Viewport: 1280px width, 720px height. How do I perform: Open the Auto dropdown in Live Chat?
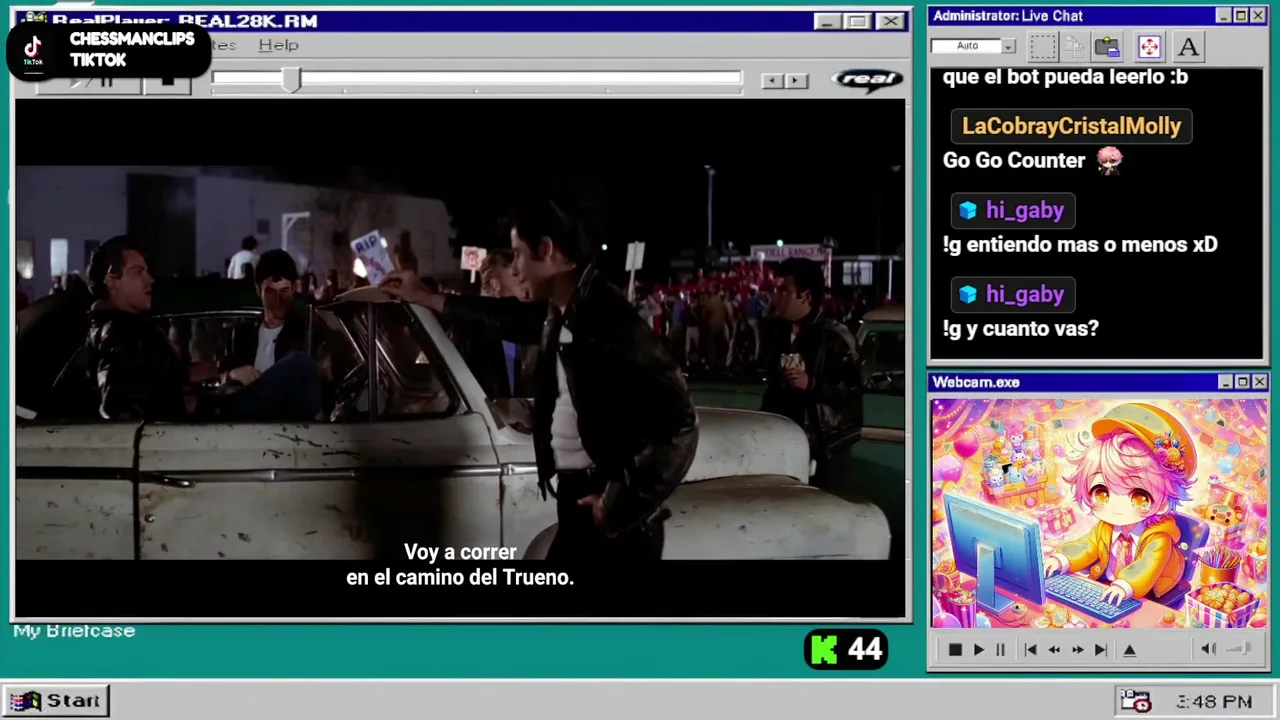click(x=1008, y=46)
